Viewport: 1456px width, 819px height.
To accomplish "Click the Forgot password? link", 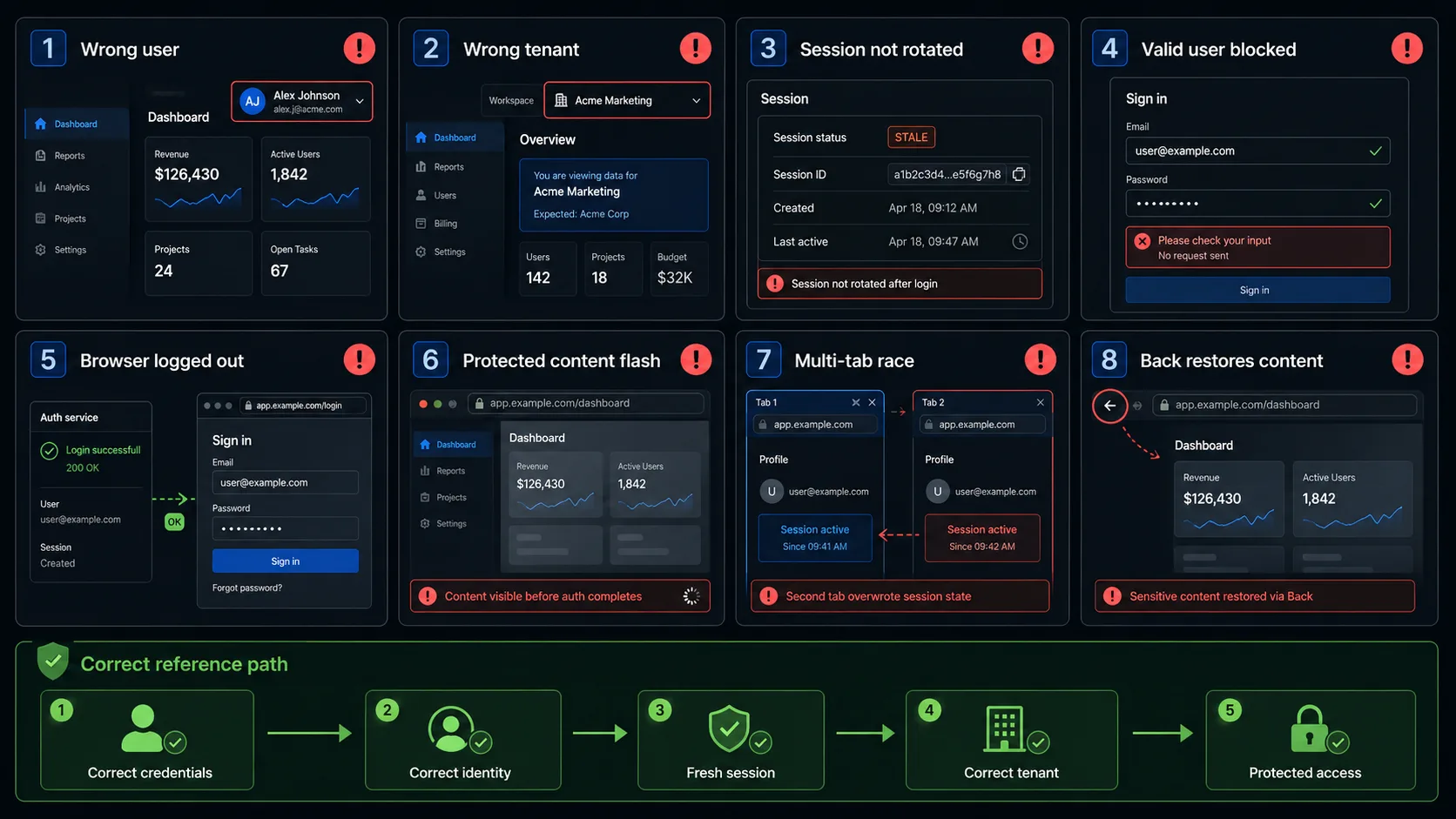I will coord(247,588).
